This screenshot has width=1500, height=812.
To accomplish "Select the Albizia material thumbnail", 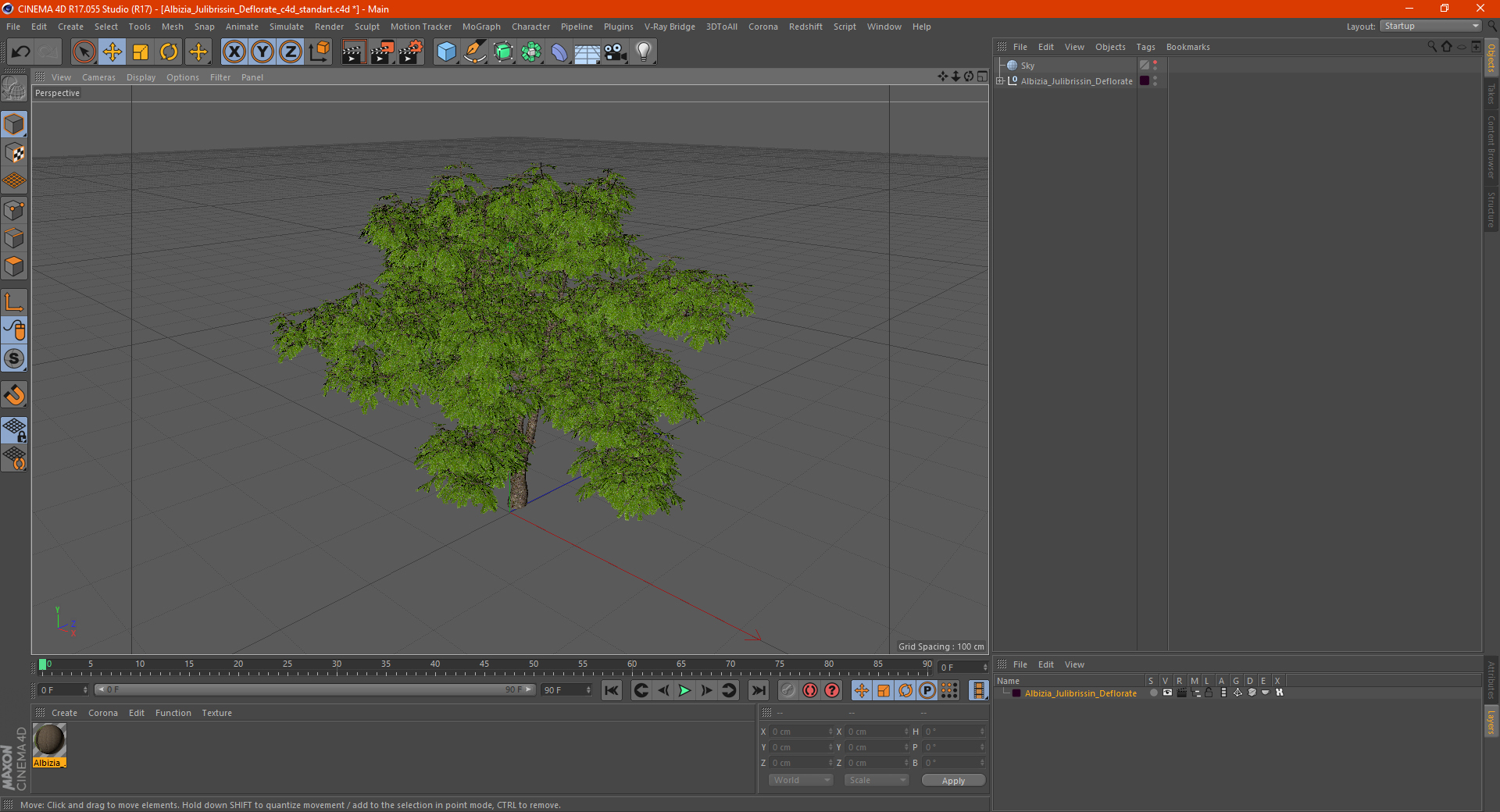I will pos(49,740).
